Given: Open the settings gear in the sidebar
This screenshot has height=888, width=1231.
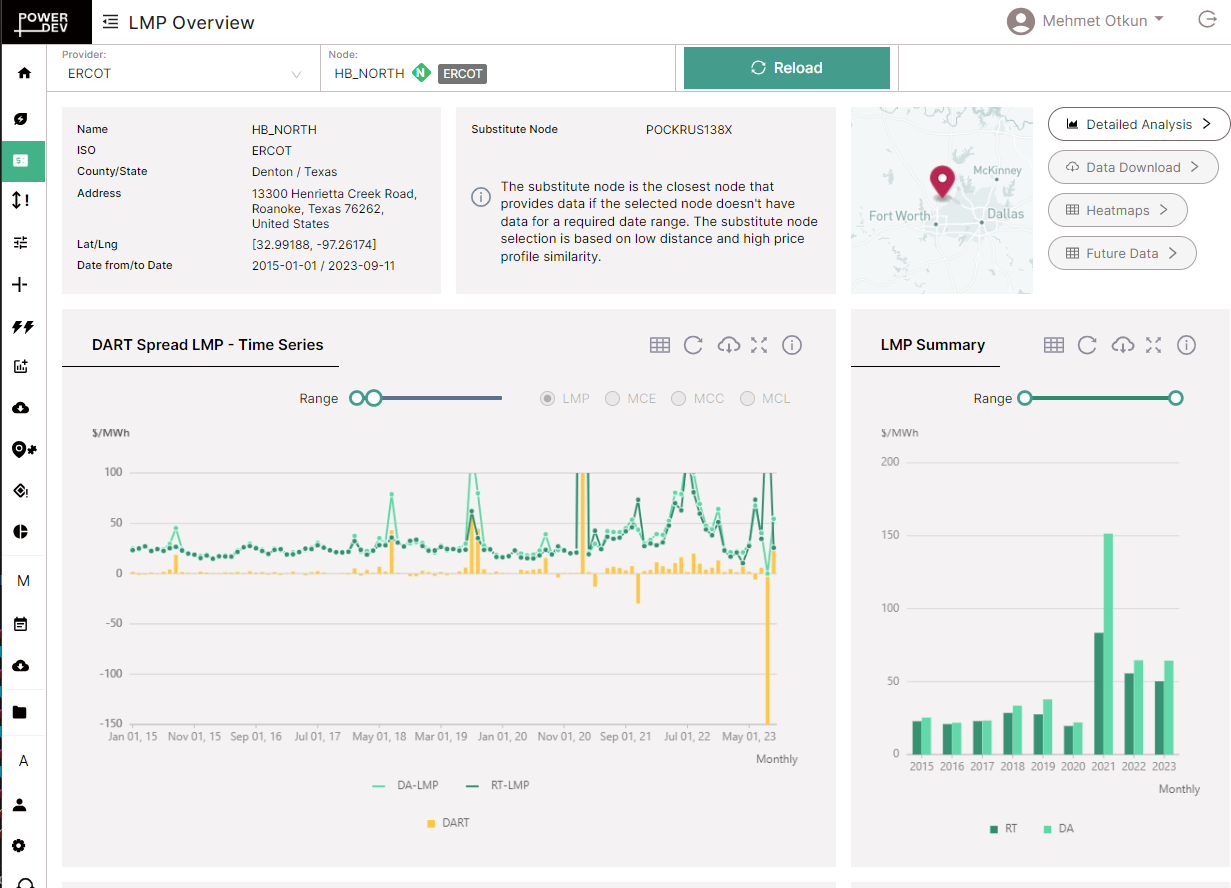Looking at the screenshot, I should (21, 845).
